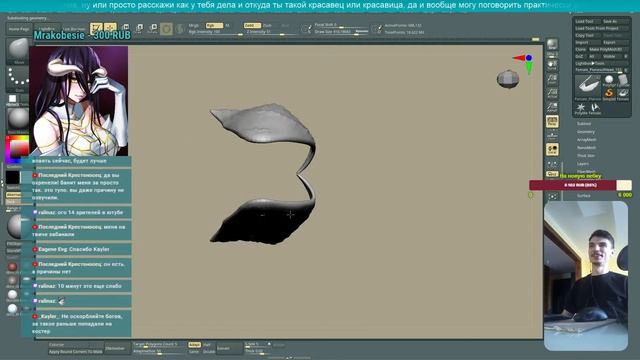The image size is (640, 360).
Task: Toggle the Adapt option for ZRemesher
Action: click(194, 345)
